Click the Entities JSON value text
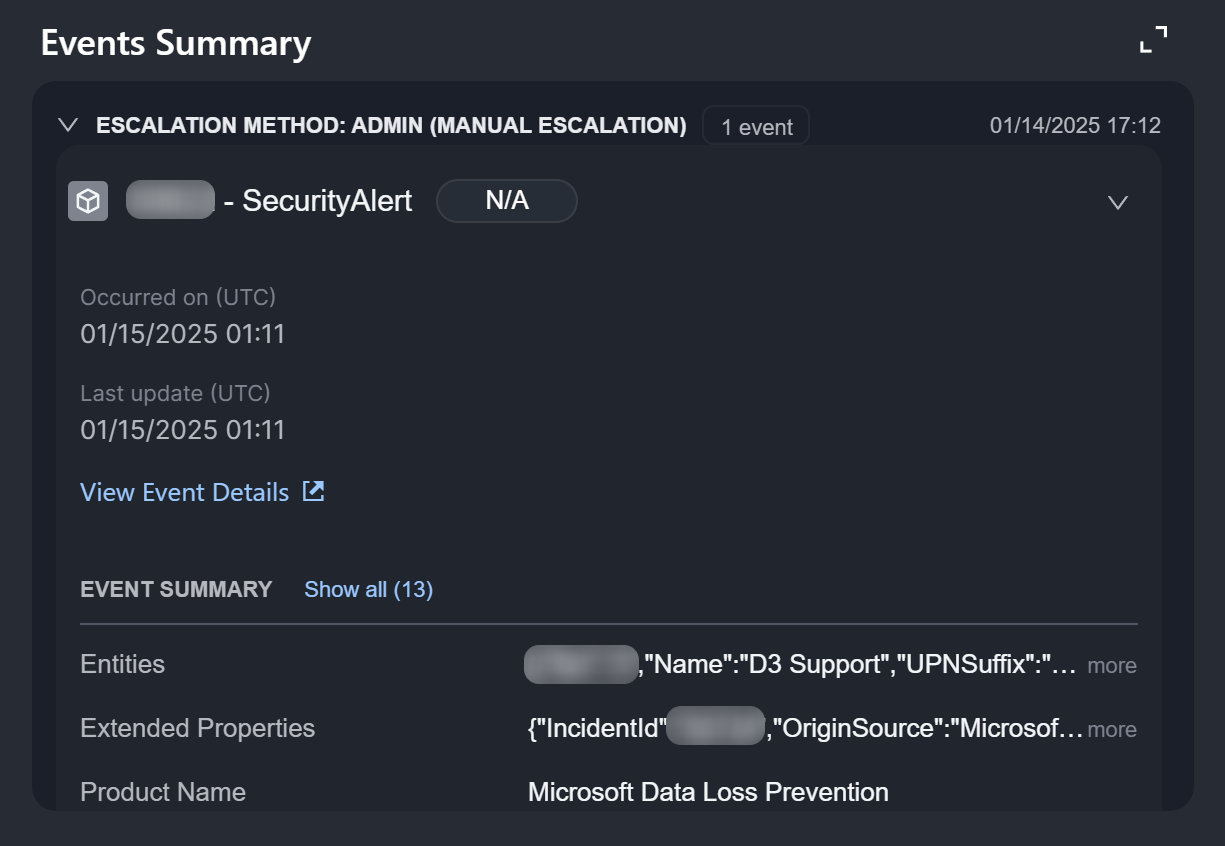 [x=860, y=664]
